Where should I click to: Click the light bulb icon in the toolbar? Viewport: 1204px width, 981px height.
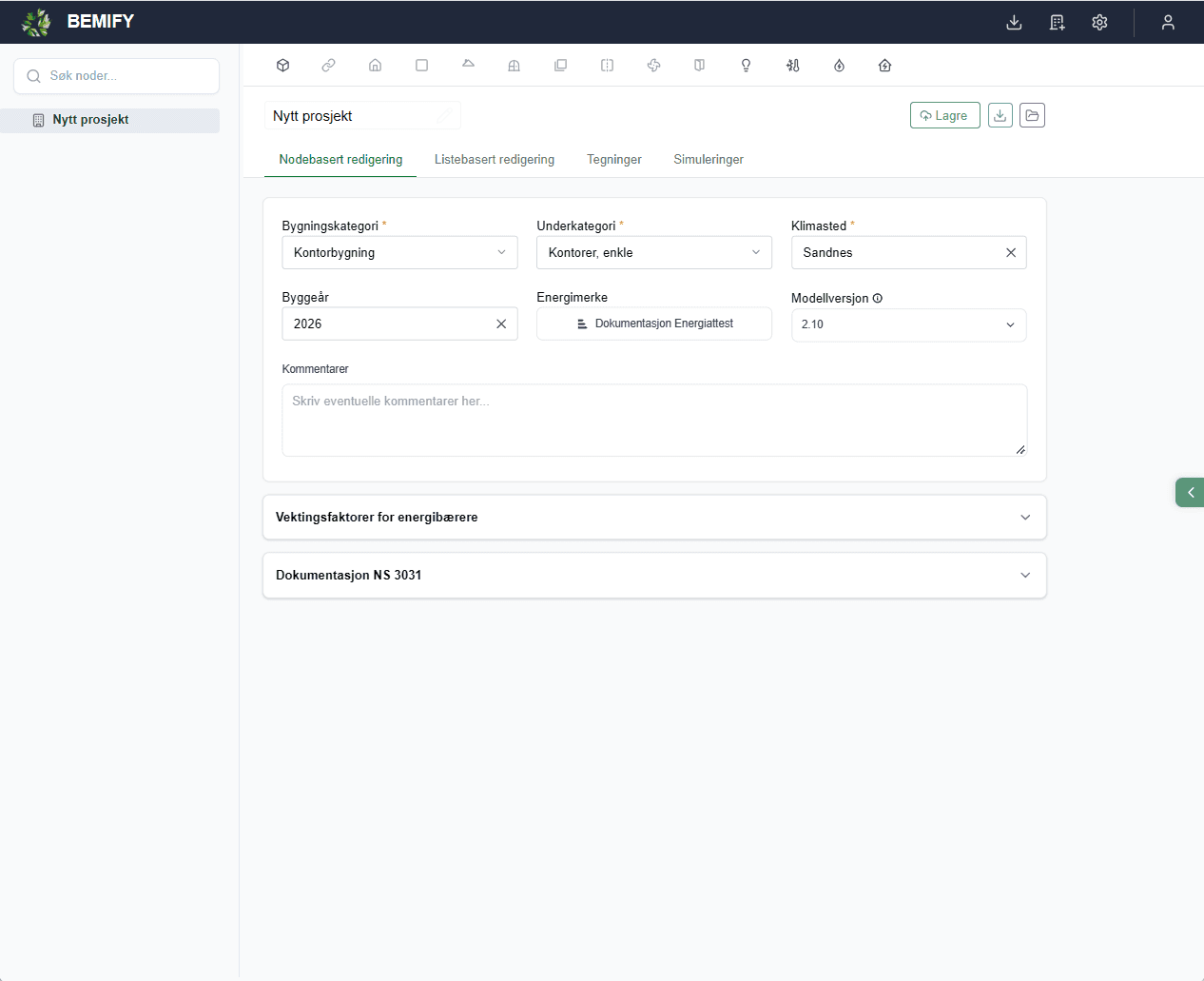click(747, 66)
